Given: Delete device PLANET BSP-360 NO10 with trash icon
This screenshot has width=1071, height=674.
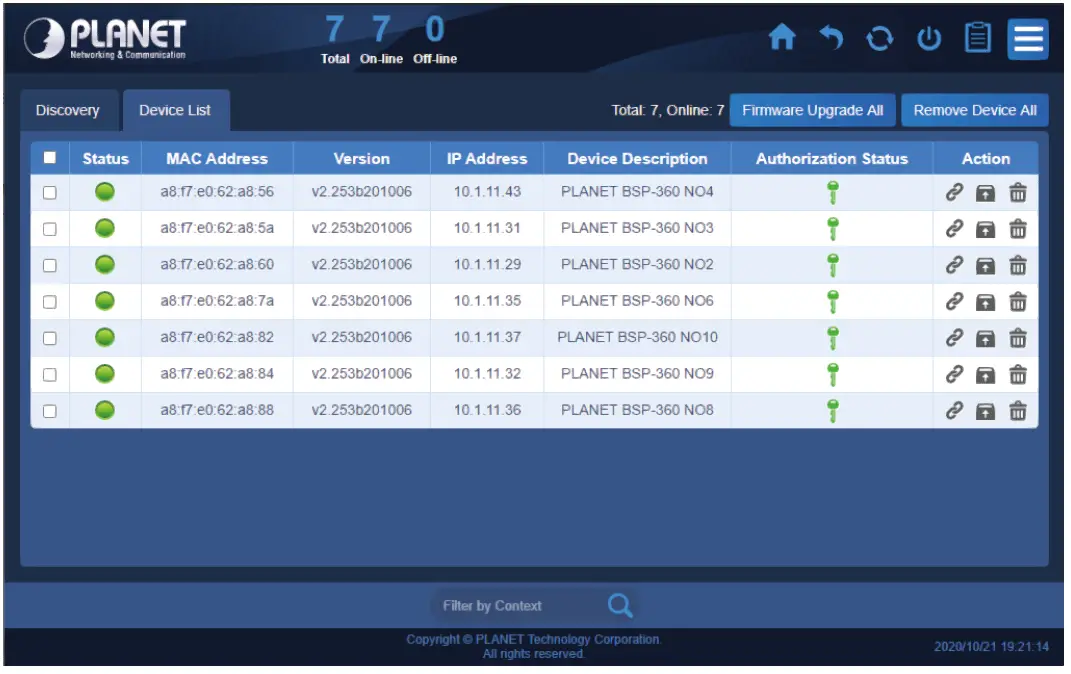Looking at the screenshot, I should coord(1018,337).
